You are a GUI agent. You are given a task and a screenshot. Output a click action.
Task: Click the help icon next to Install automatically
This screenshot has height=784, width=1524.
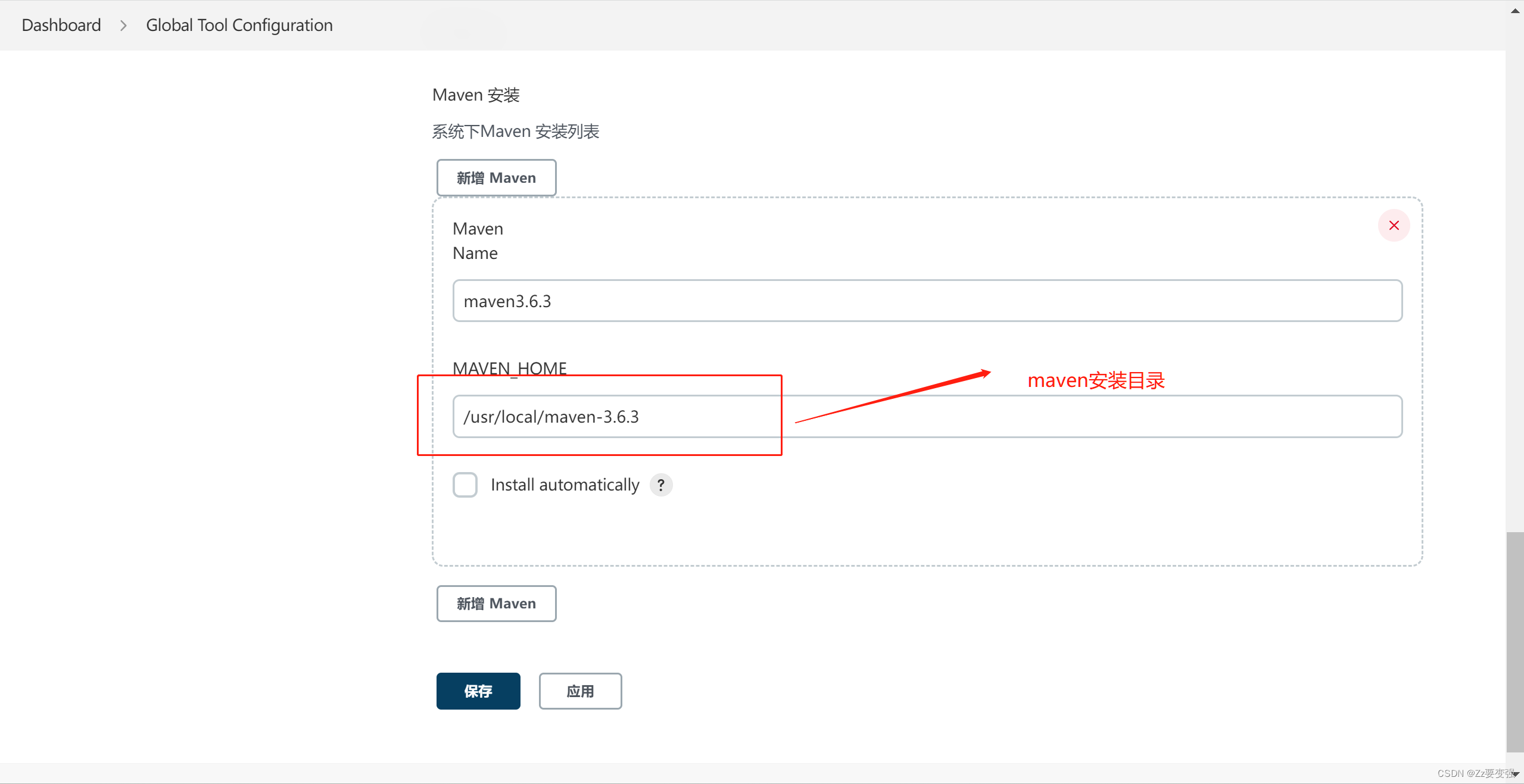coord(661,485)
